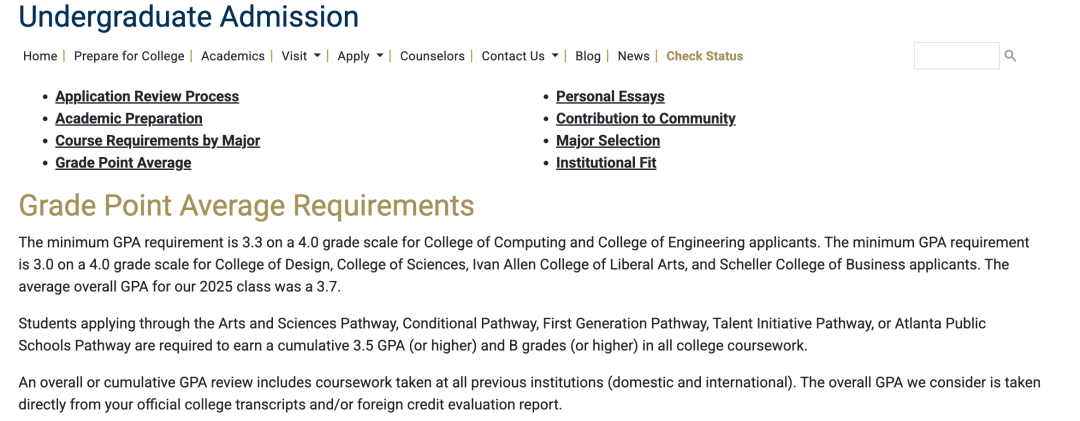Follow the Academic Preparation link
Image resolution: width=1080 pixels, height=421 pixels.
point(129,119)
